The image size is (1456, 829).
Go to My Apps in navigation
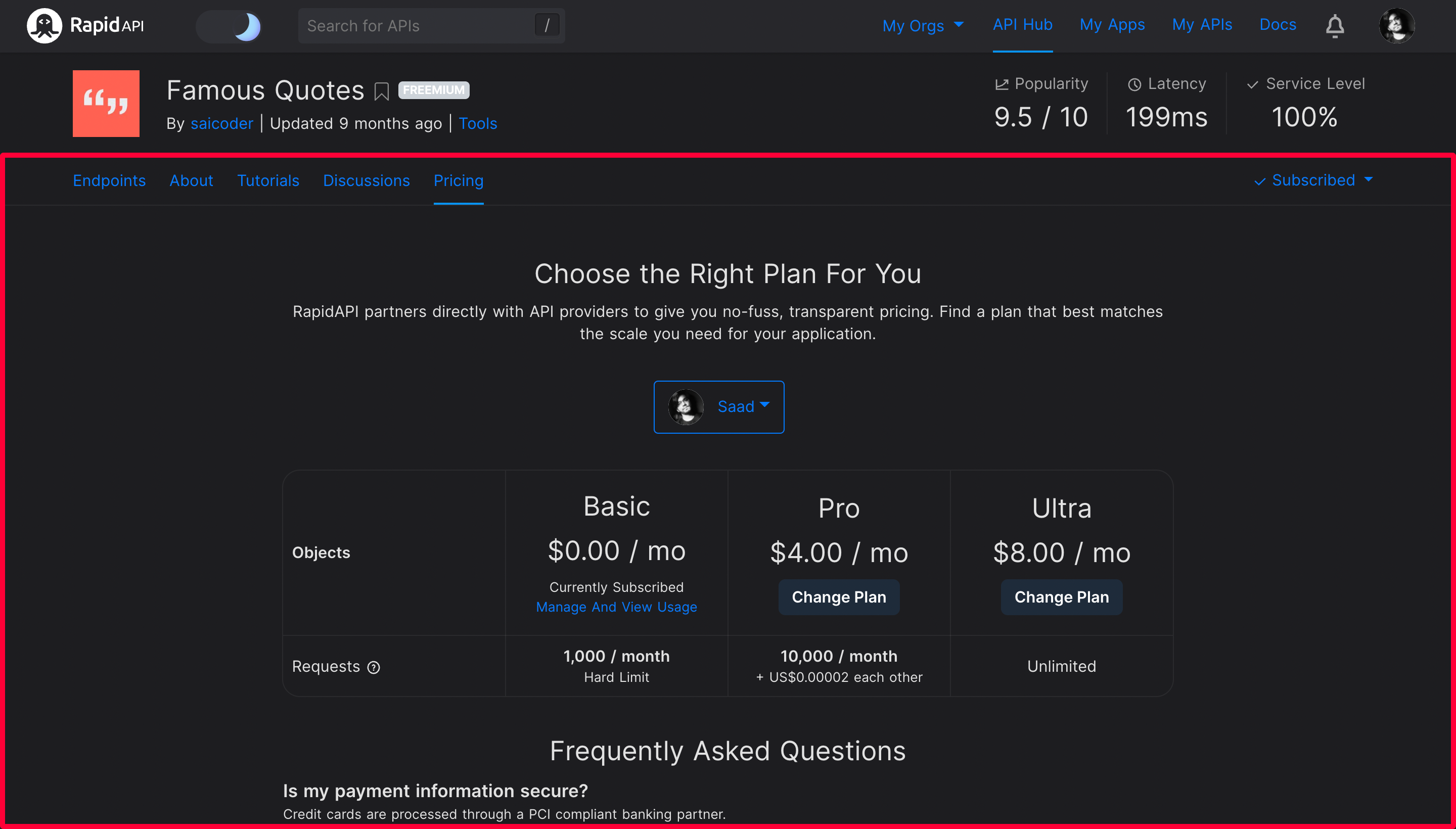tap(1112, 25)
